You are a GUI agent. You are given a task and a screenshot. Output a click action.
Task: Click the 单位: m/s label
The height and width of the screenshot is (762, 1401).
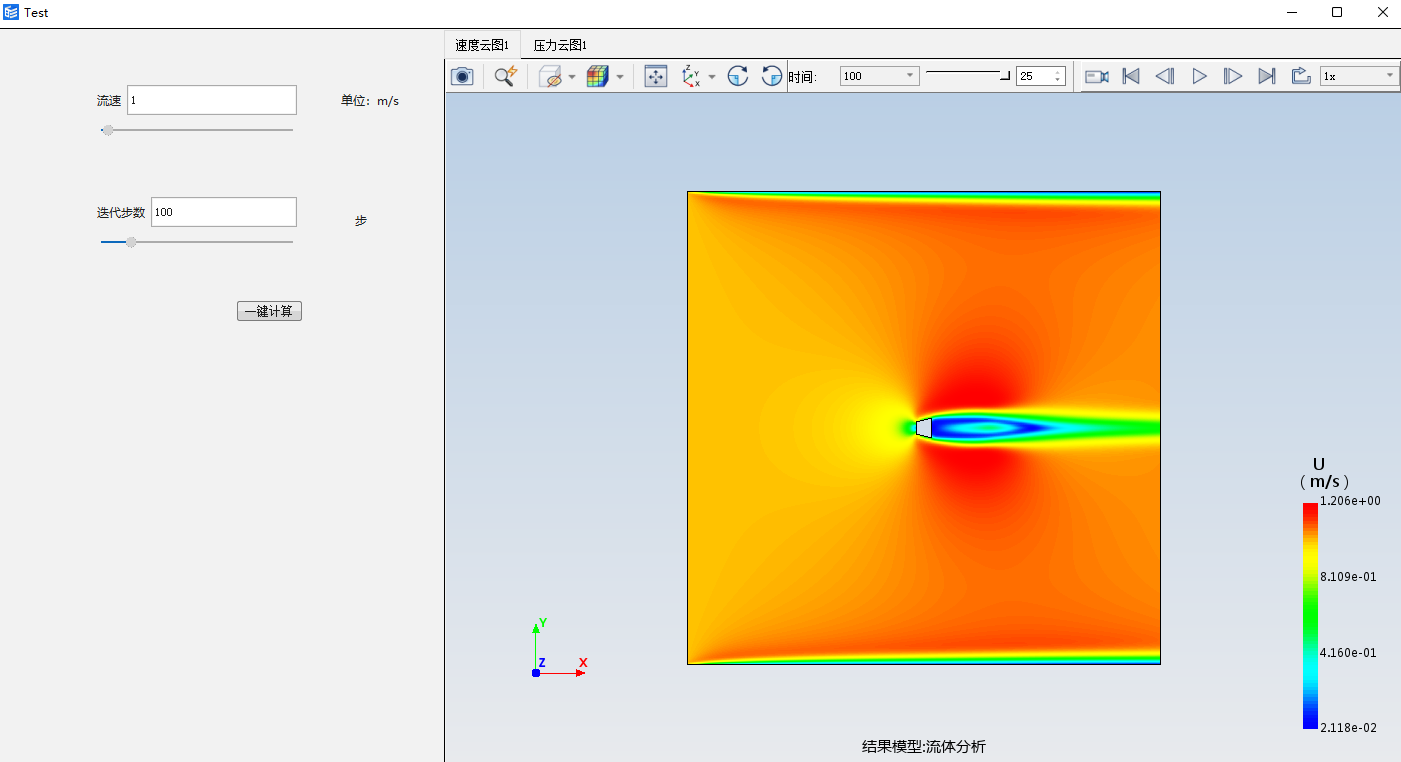[370, 101]
